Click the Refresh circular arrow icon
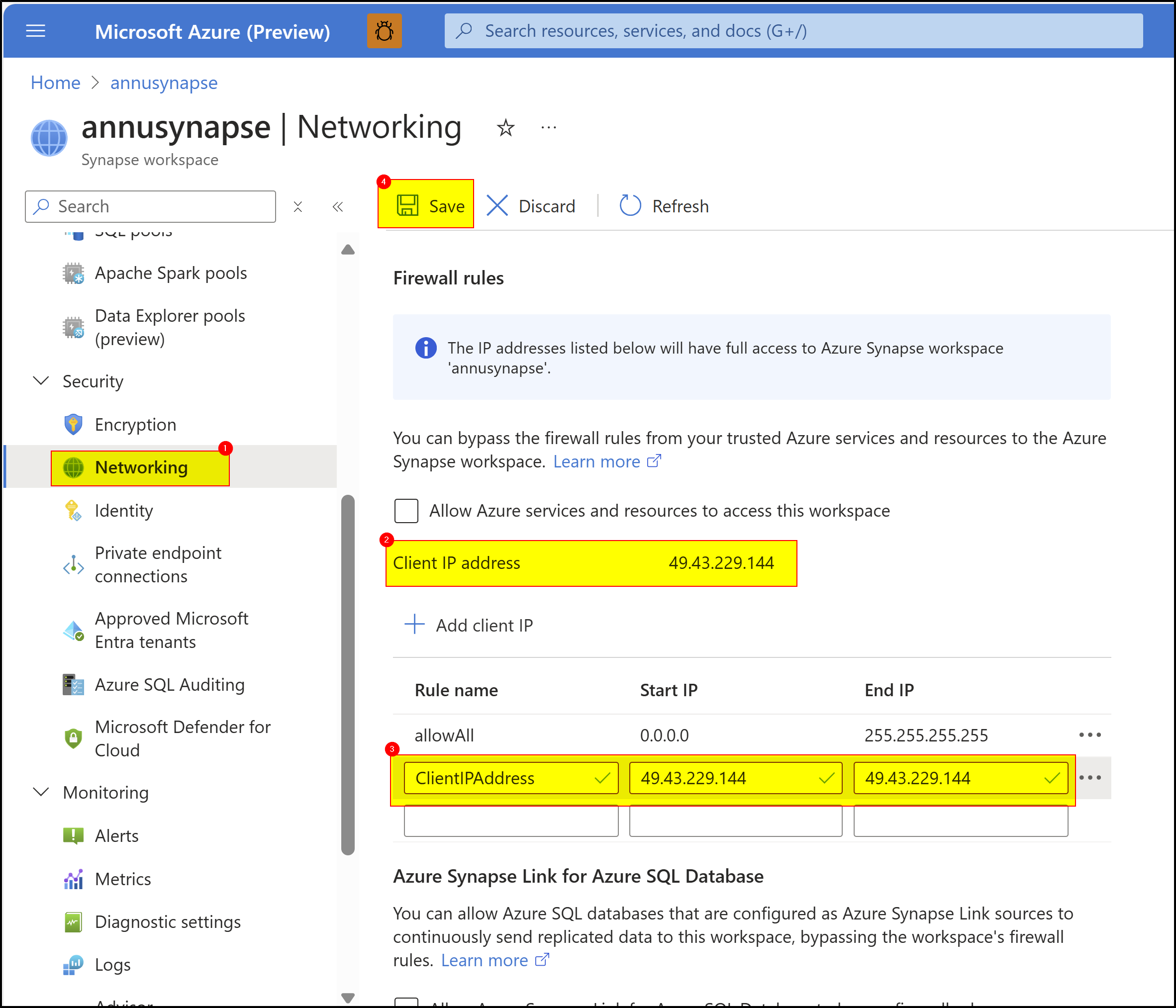The image size is (1176, 1008). 629,205
